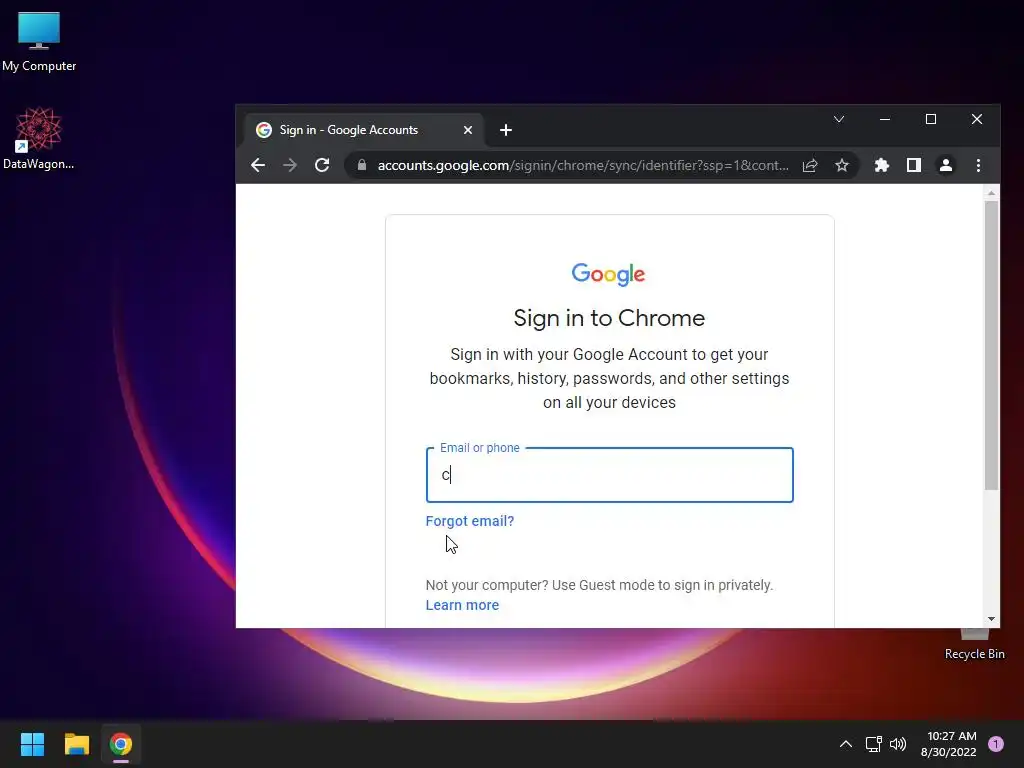Click the Chrome taskbar icon
The height and width of the screenshot is (768, 1024).
(x=121, y=744)
